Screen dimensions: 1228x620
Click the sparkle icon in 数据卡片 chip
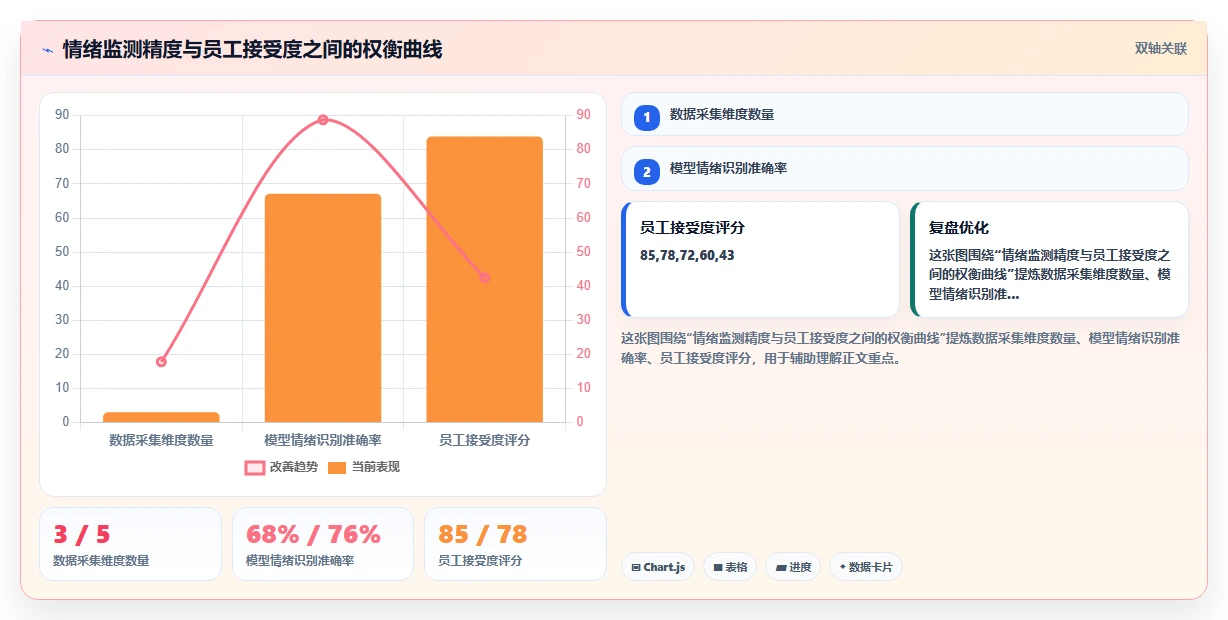pyautogui.click(x=842, y=567)
